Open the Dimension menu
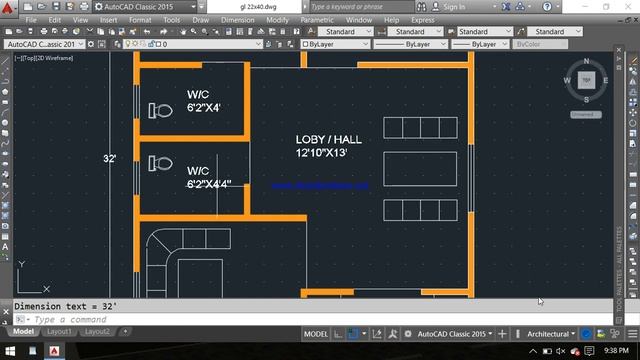 [238, 20]
